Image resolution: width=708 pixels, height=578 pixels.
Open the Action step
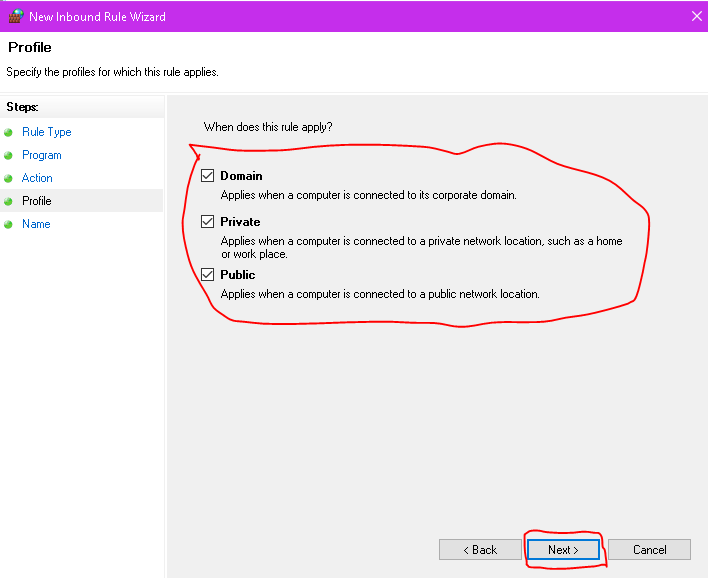click(x=37, y=178)
